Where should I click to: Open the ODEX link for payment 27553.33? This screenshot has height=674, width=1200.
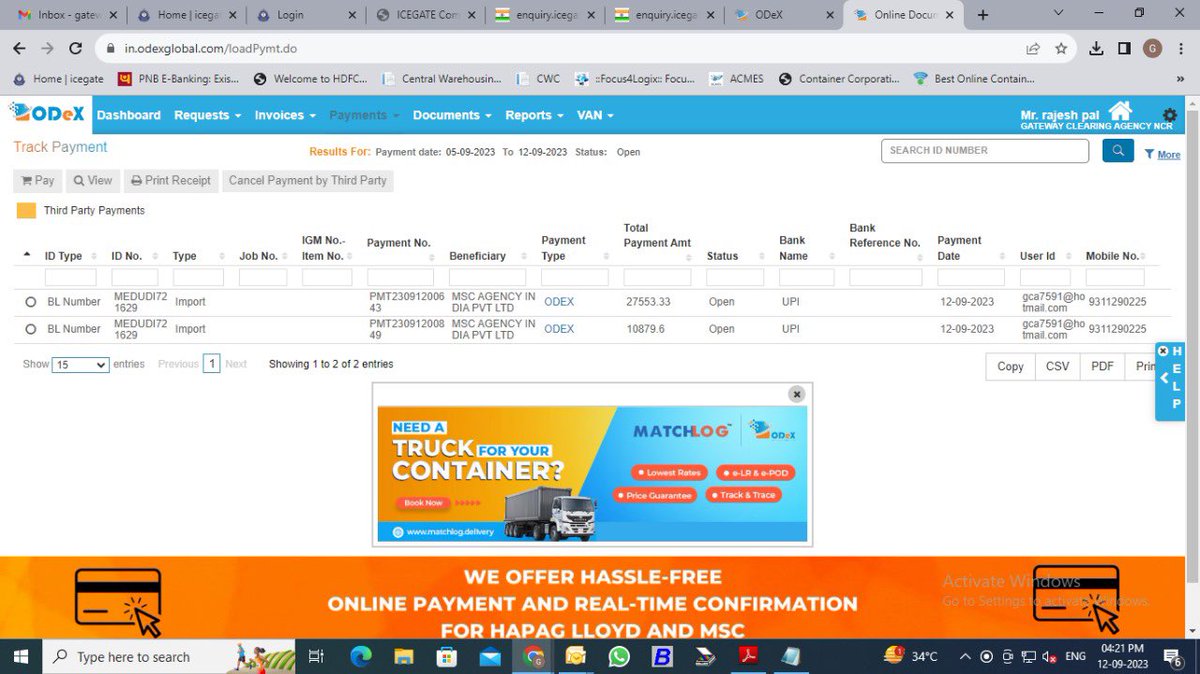tap(559, 302)
